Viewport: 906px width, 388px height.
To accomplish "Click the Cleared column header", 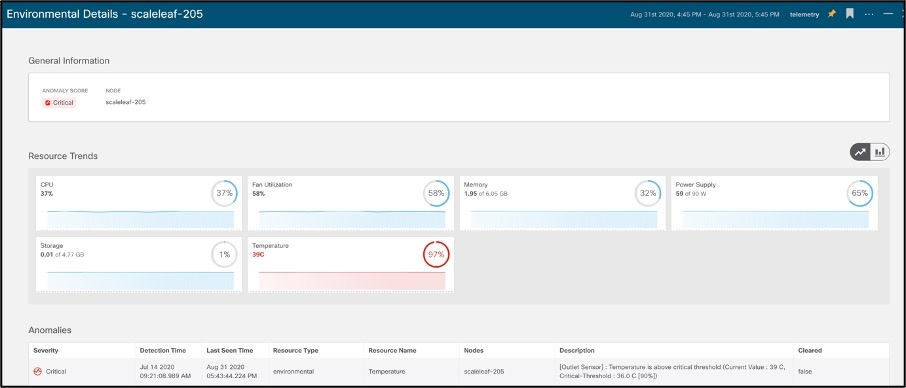I will pos(810,350).
